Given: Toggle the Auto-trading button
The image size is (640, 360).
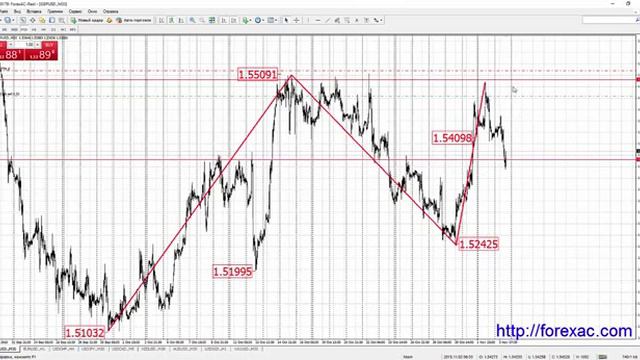Looking at the screenshot, I should pos(134,20).
